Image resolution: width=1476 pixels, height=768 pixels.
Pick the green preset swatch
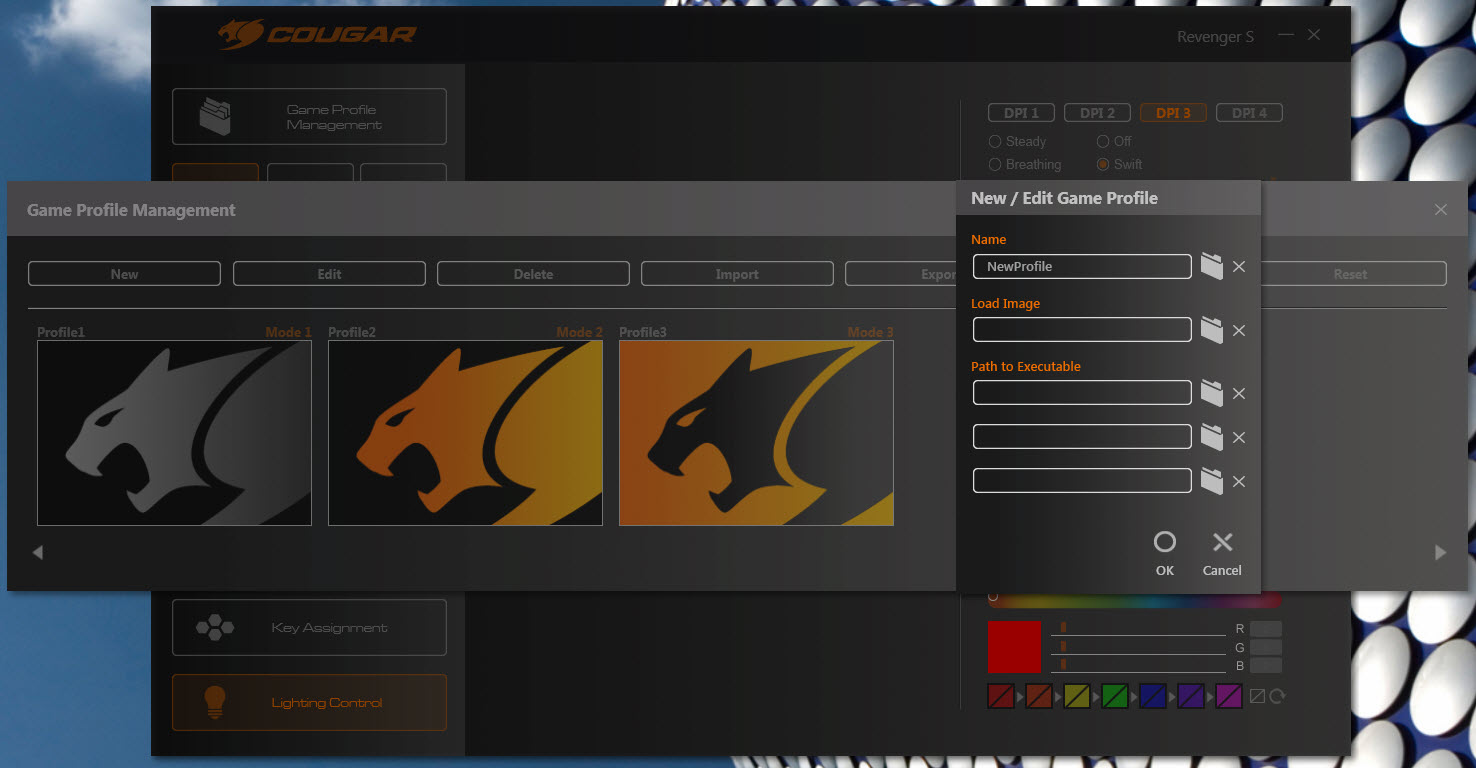click(x=1115, y=696)
